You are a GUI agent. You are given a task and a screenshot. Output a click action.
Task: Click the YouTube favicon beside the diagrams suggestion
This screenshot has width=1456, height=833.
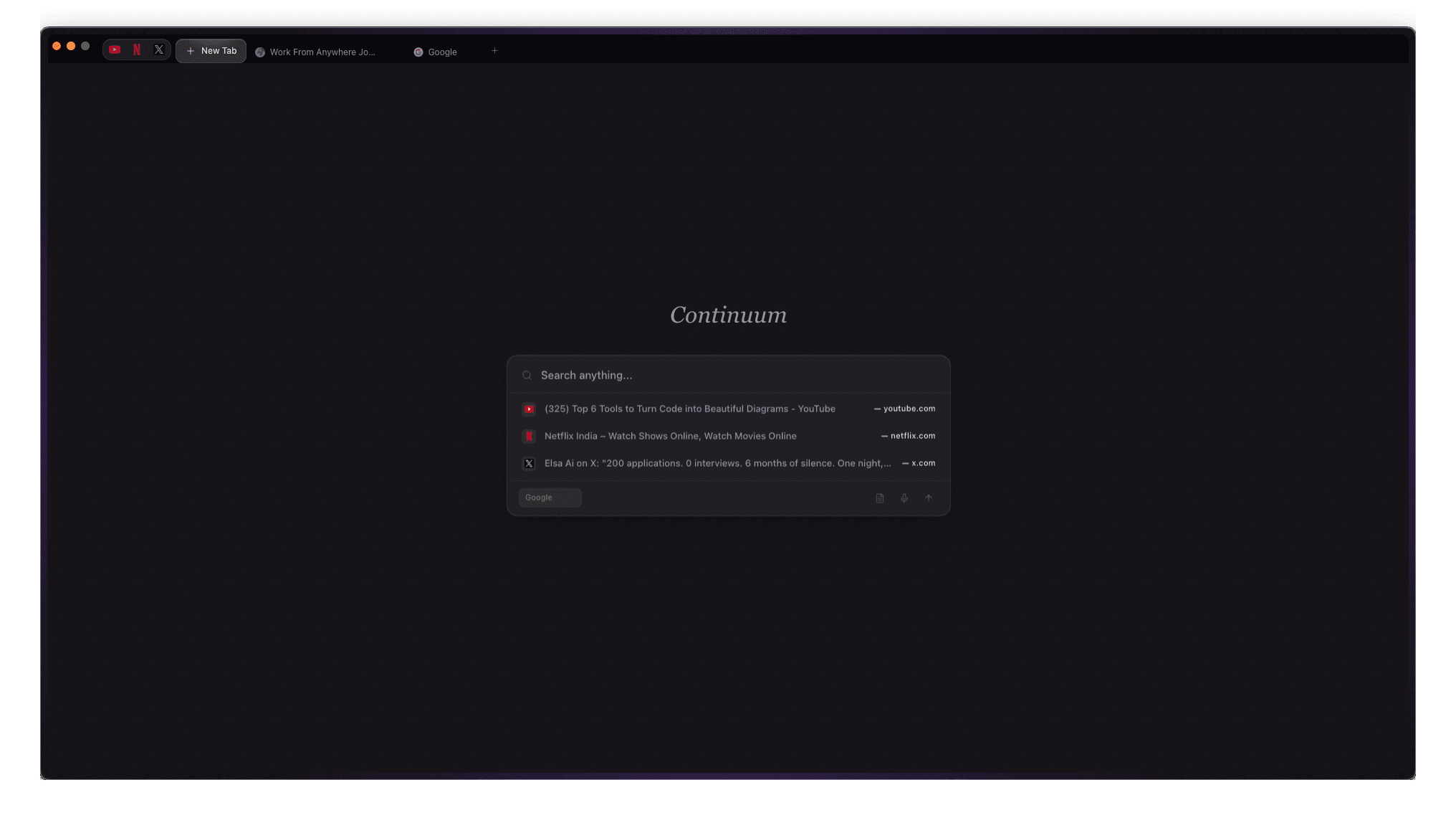tap(529, 409)
